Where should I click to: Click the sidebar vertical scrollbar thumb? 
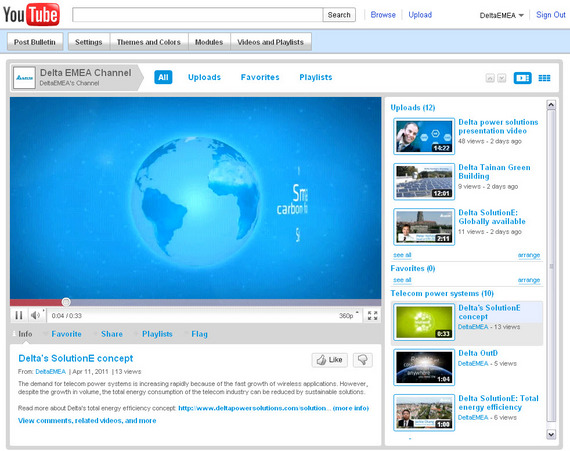(x=551, y=266)
